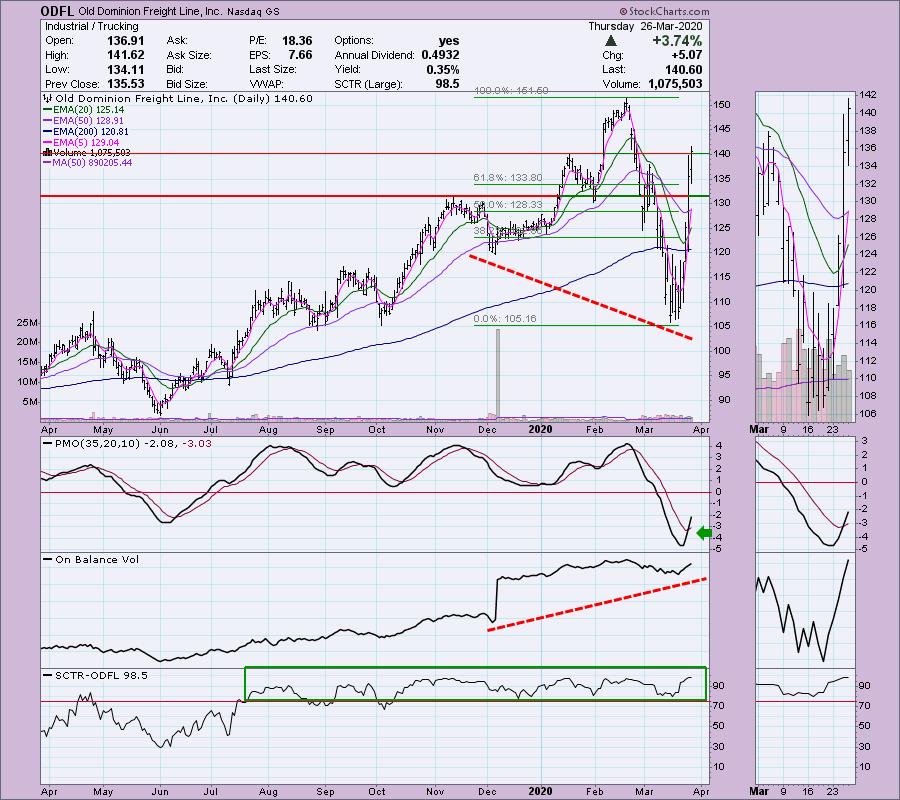Image resolution: width=900 pixels, height=800 pixels.
Task: Click the price bar icon before the Daily legend
Action: pyautogui.click(x=47, y=98)
